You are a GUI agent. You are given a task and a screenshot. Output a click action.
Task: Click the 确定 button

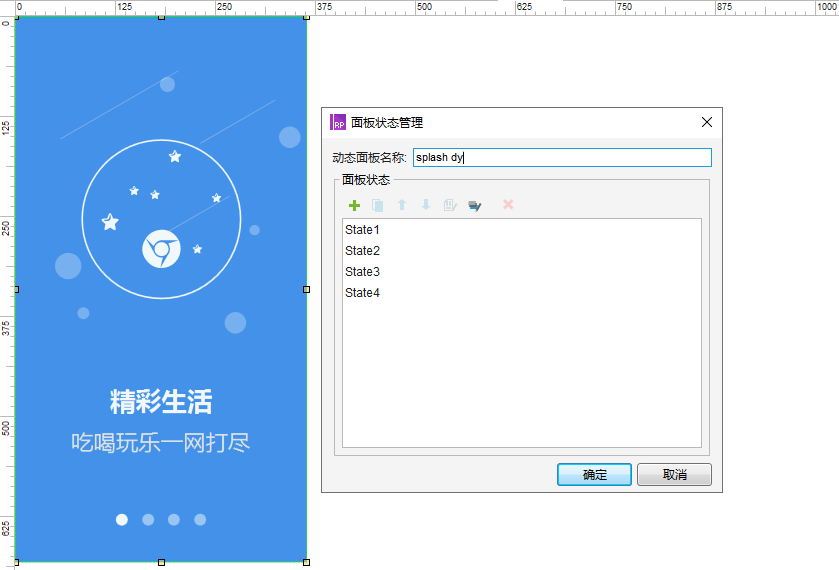594,474
